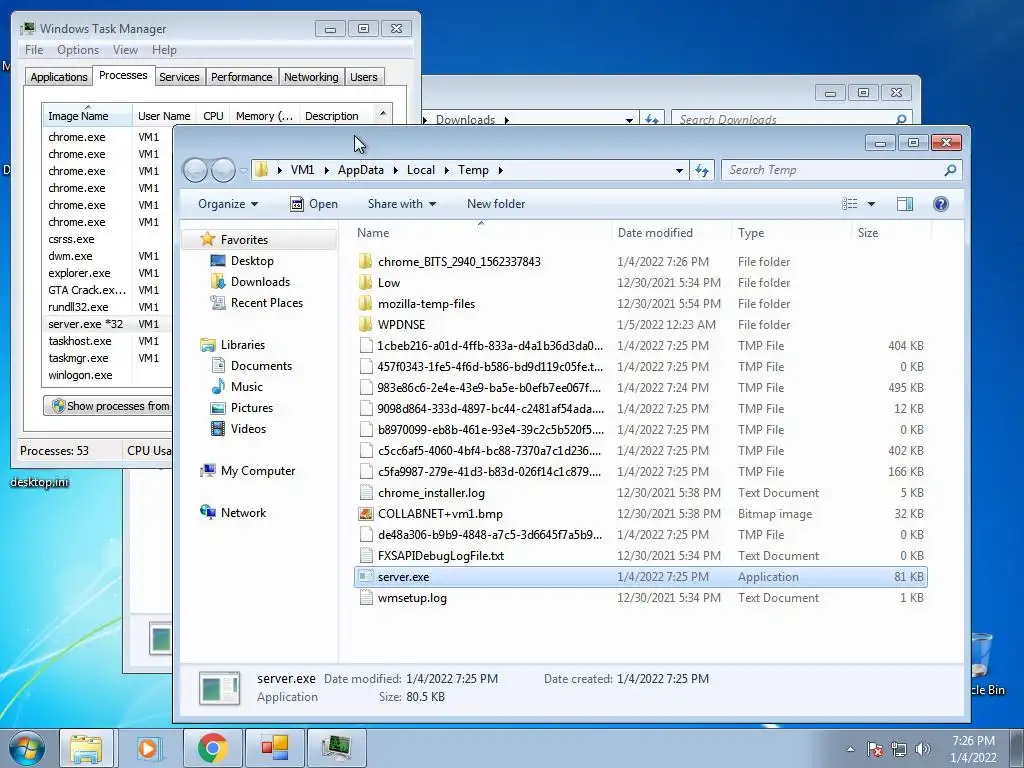Open the Downloads window address history dropdown
1024x768 pixels.
[x=629, y=120]
